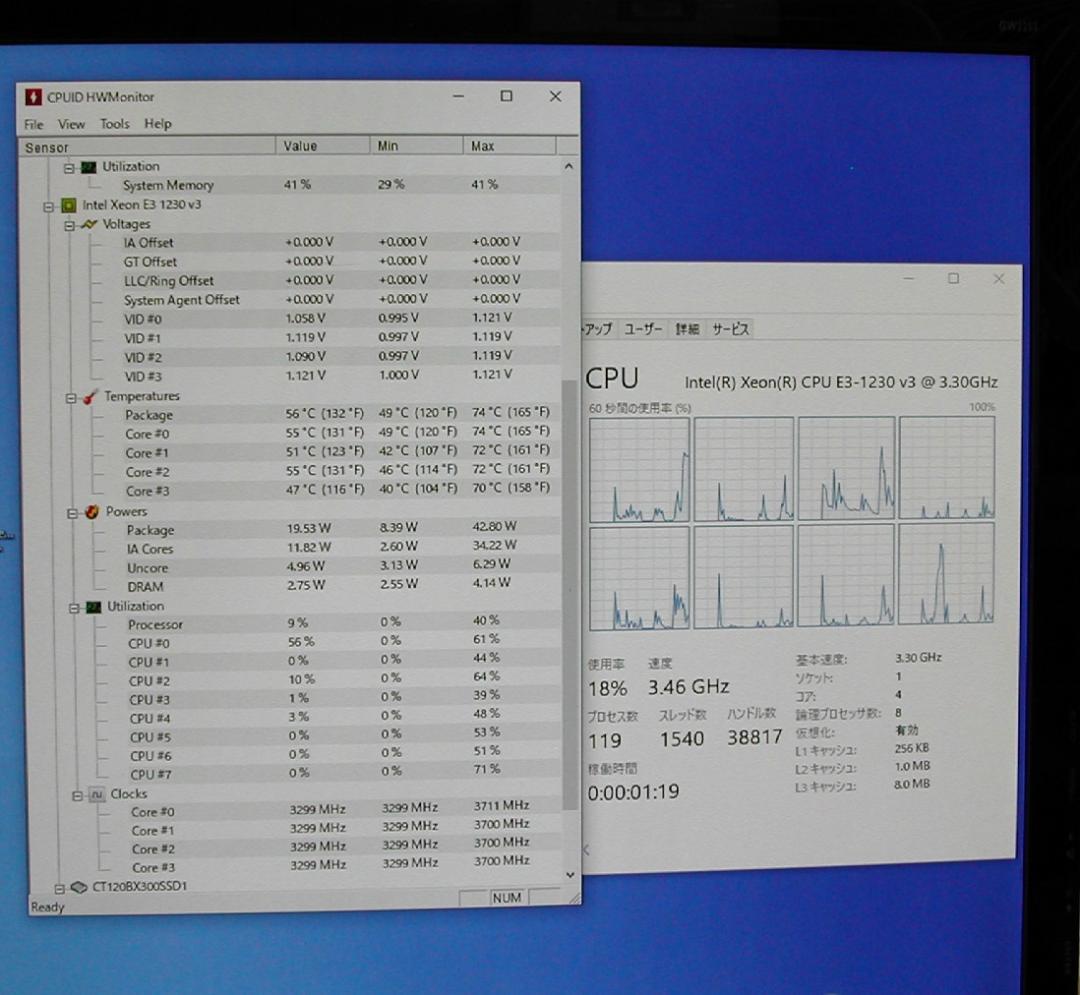The width and height of the screenshot is (1080, 995).
Task: Click the memory Utilization icon above System Memory
Action: point(88,167)
